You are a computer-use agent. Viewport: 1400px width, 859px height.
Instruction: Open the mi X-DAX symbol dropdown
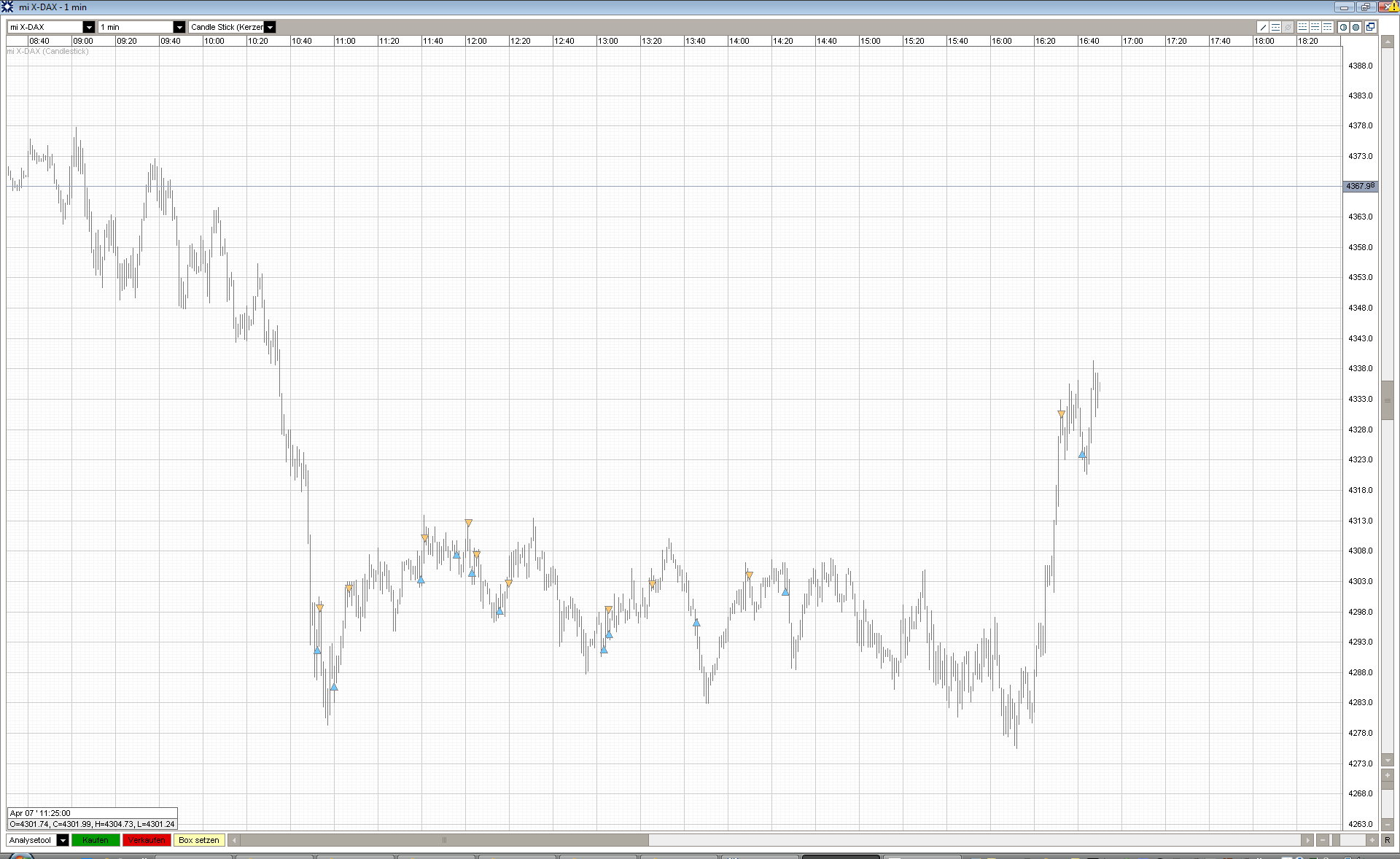tap(89, 27)
